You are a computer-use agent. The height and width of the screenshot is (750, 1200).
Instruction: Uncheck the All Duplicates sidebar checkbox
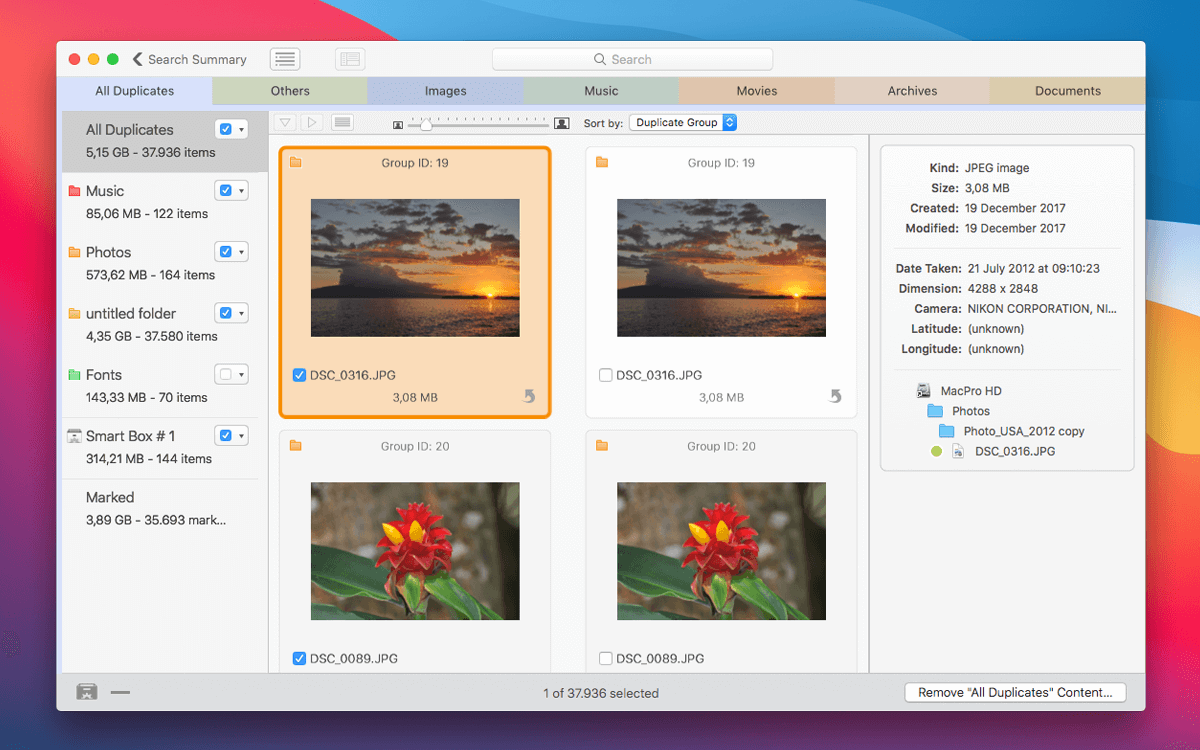[225, 130]
